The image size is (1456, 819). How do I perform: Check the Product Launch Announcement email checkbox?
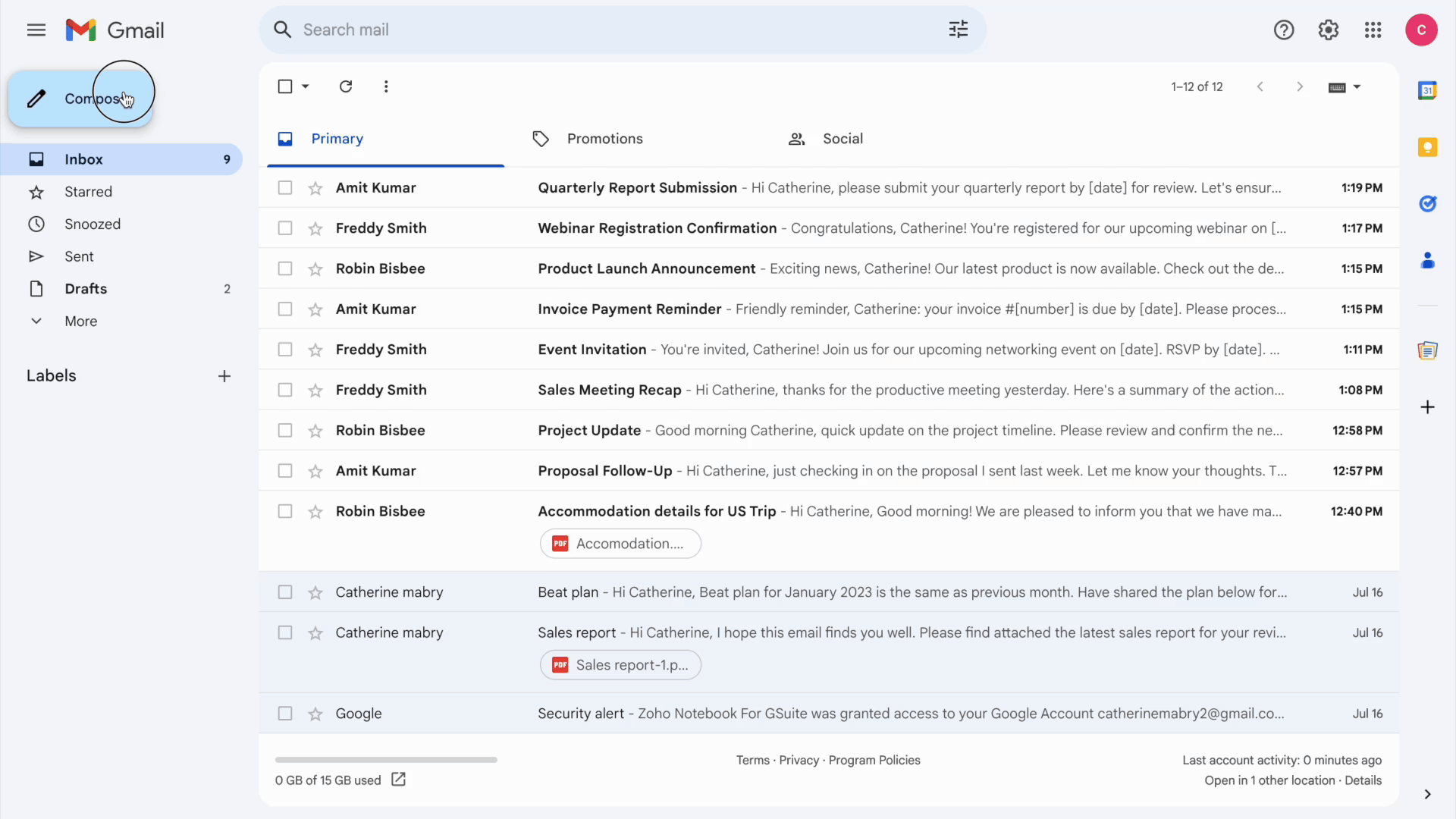pyautogui.click(x=285, y=268)
